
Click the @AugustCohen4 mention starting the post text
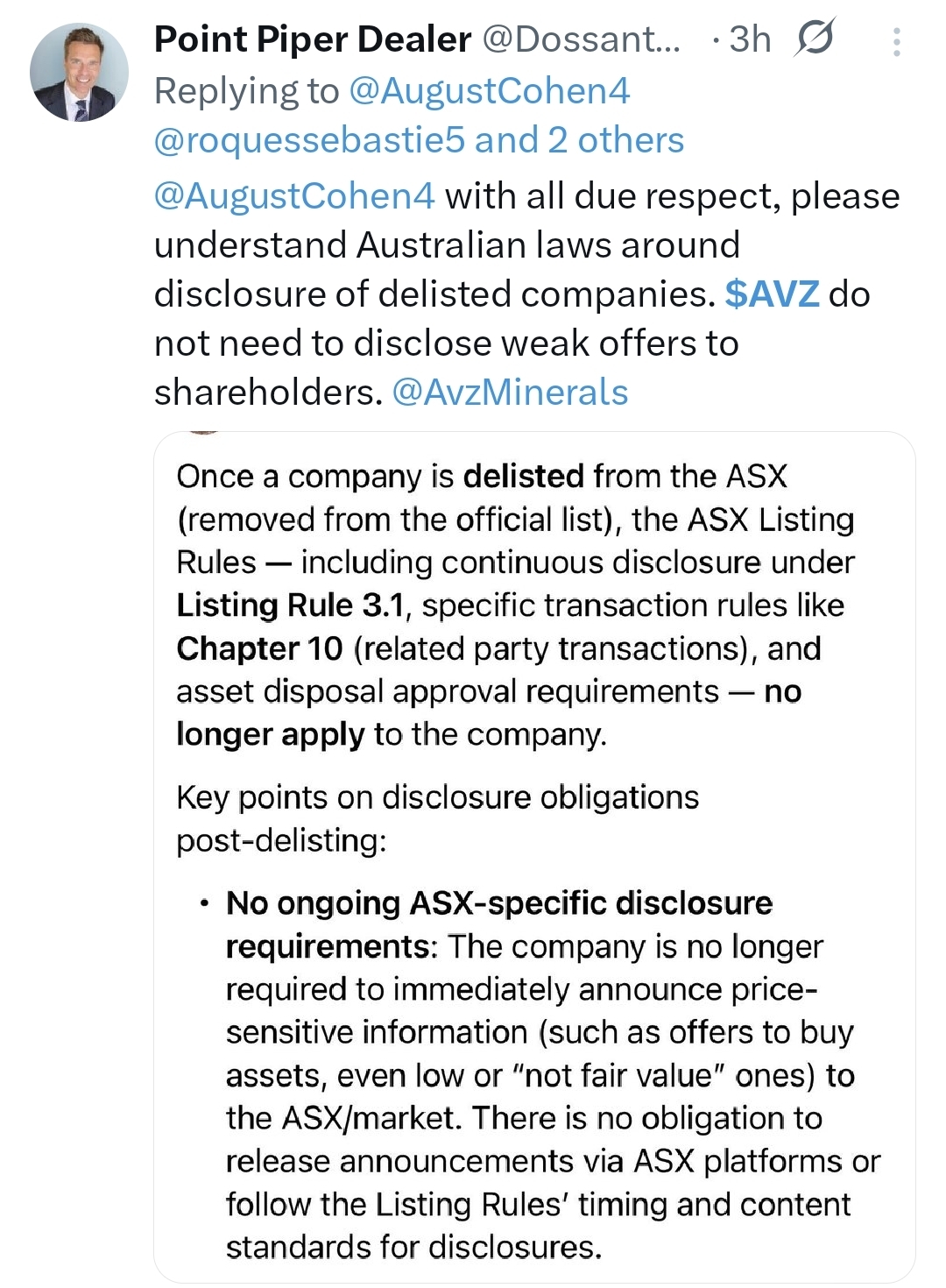coord(294,196)
